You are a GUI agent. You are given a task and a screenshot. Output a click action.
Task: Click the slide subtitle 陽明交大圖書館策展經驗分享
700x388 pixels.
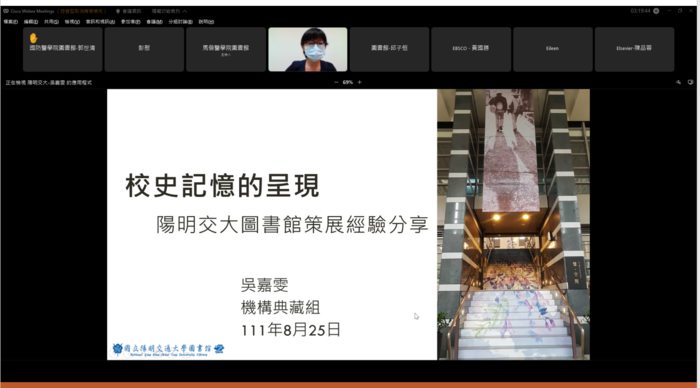(x=292, y=224)
